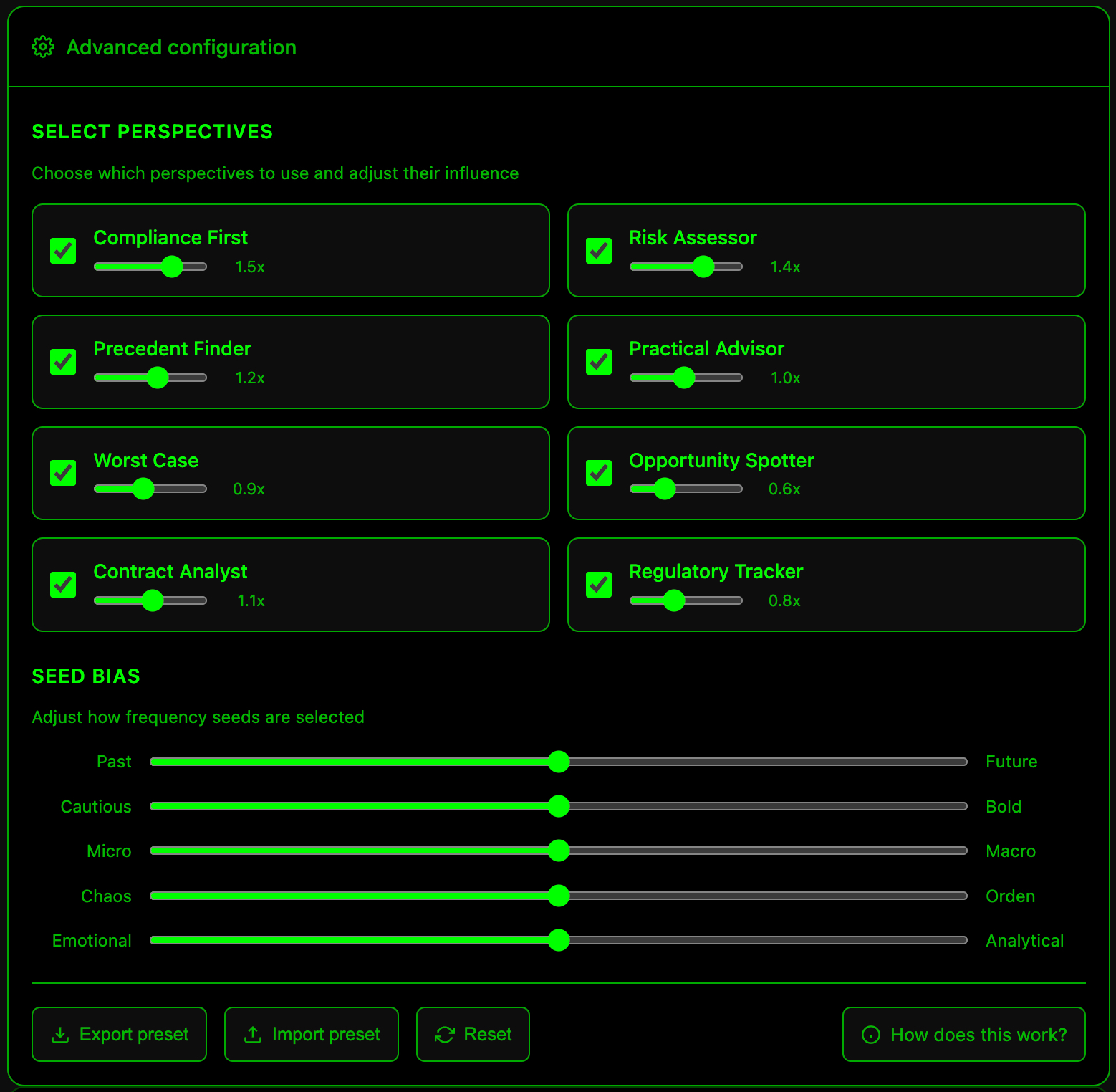Click the gear icon beside Advanced configuration
Viewport: 1116px width, 1092px height.
click(x=43, y=47)
